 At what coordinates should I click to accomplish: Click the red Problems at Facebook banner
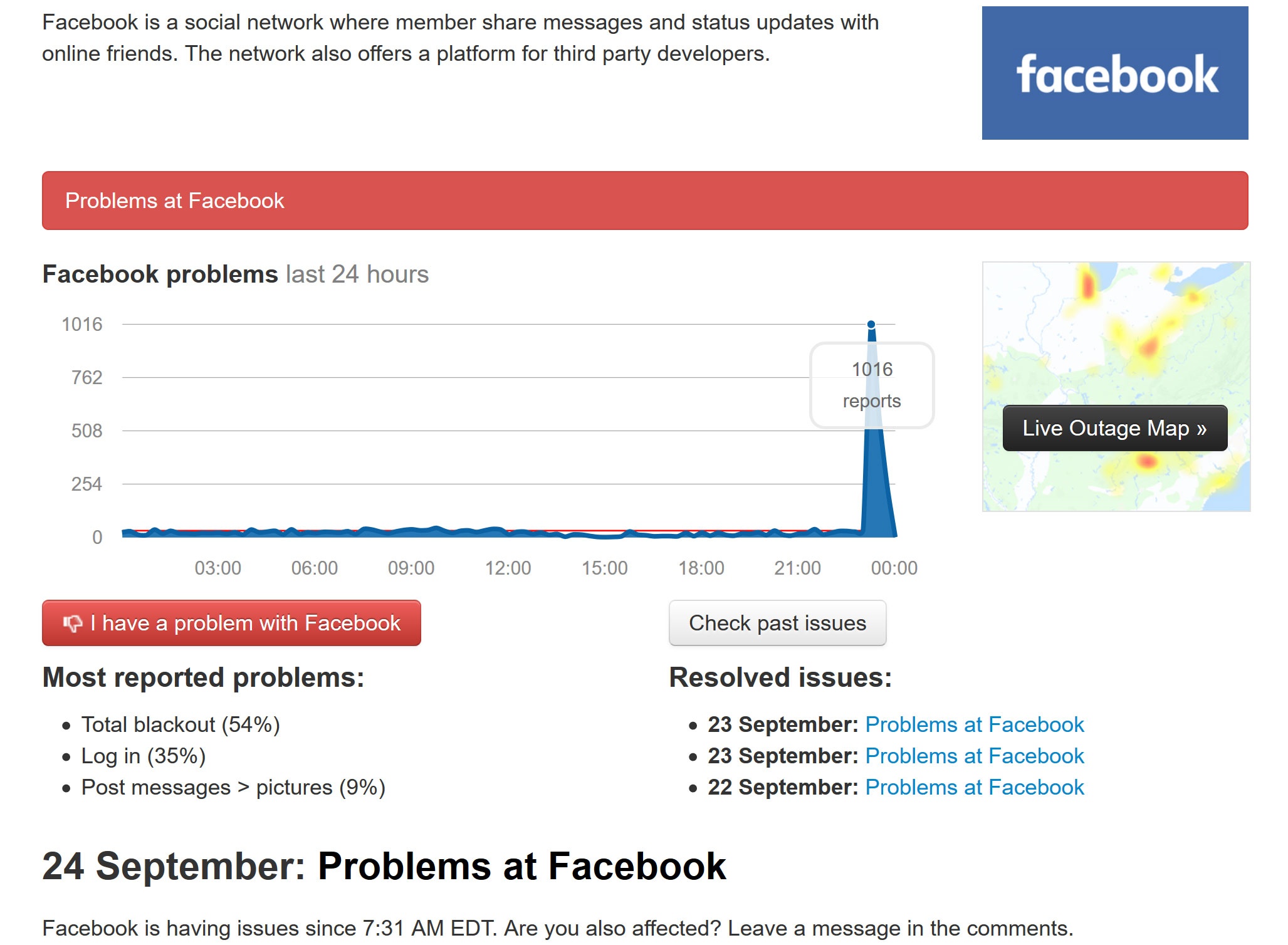pos(644,201)
